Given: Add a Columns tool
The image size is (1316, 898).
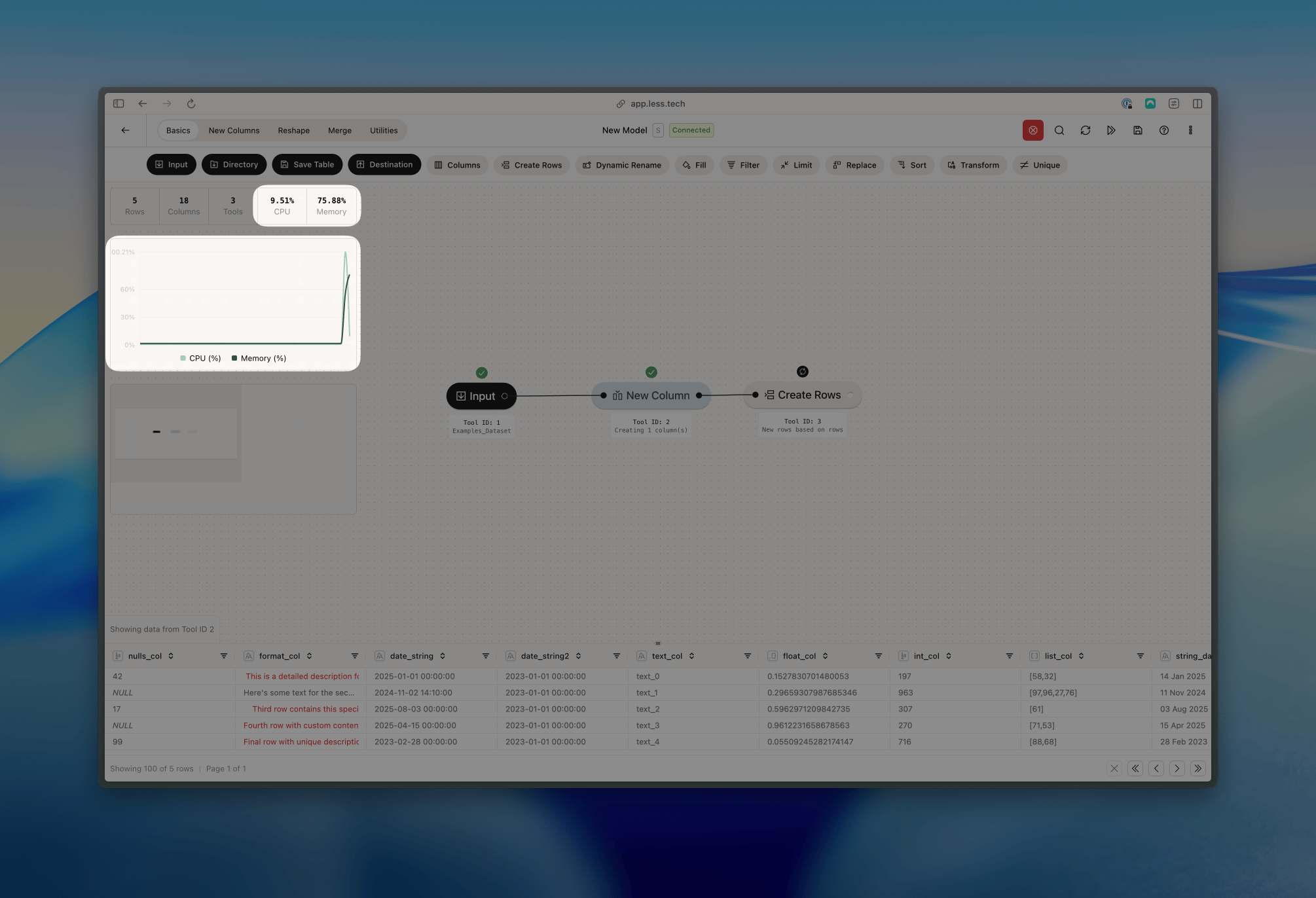Looking at the screenshot, I should 457,165.
